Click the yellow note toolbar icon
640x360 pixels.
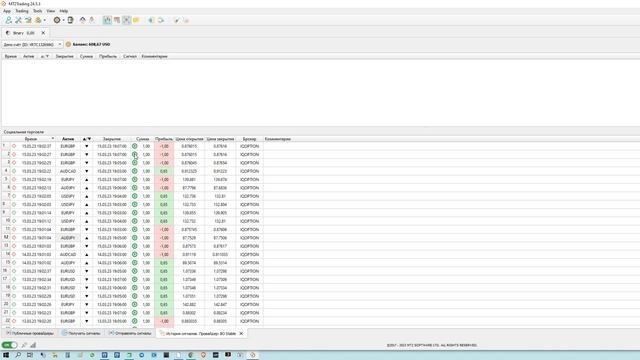(136, 20)
